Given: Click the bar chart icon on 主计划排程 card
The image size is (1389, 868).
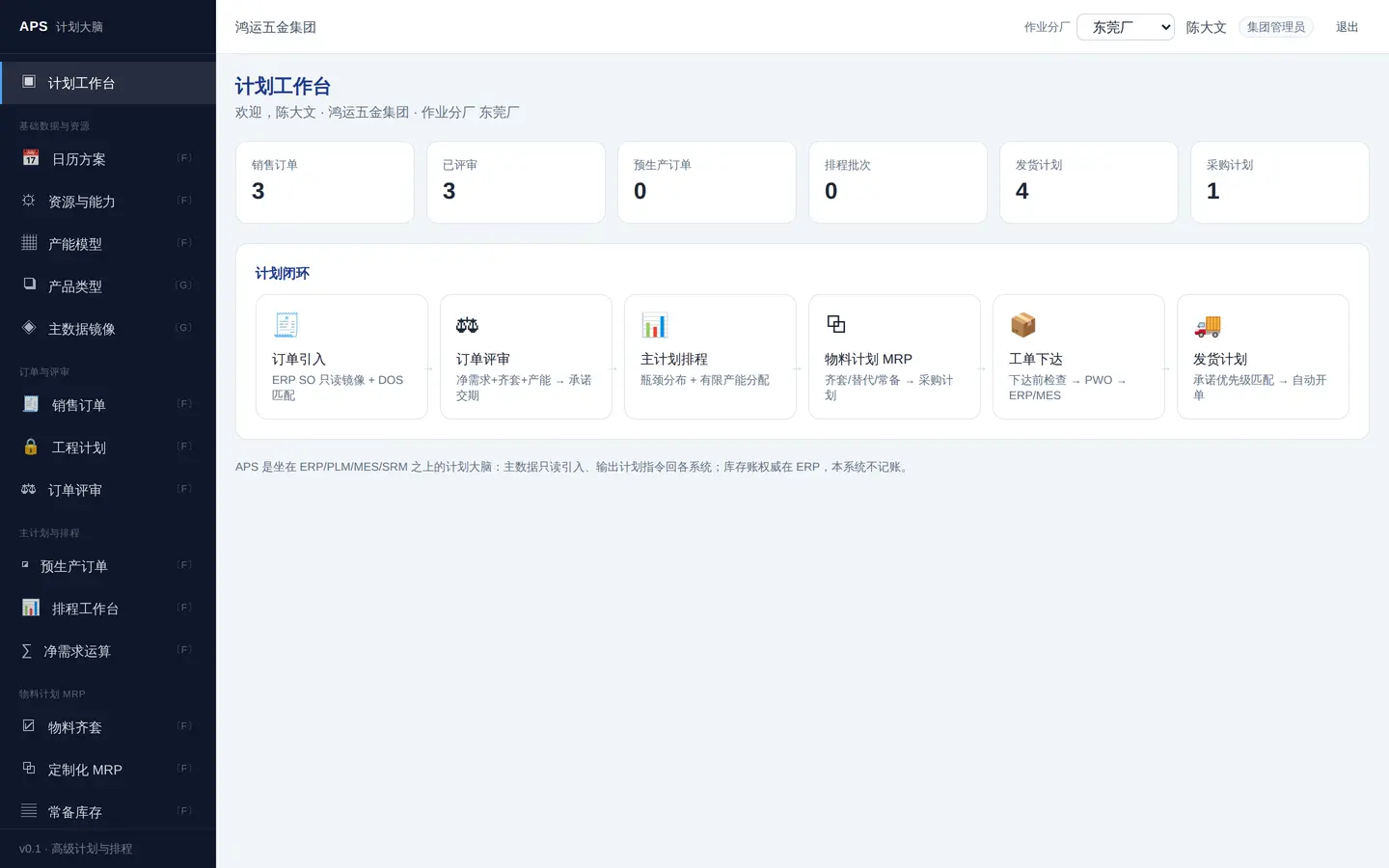Looking at the screenshot, I should pyautogui.click(x=654, y=325).
